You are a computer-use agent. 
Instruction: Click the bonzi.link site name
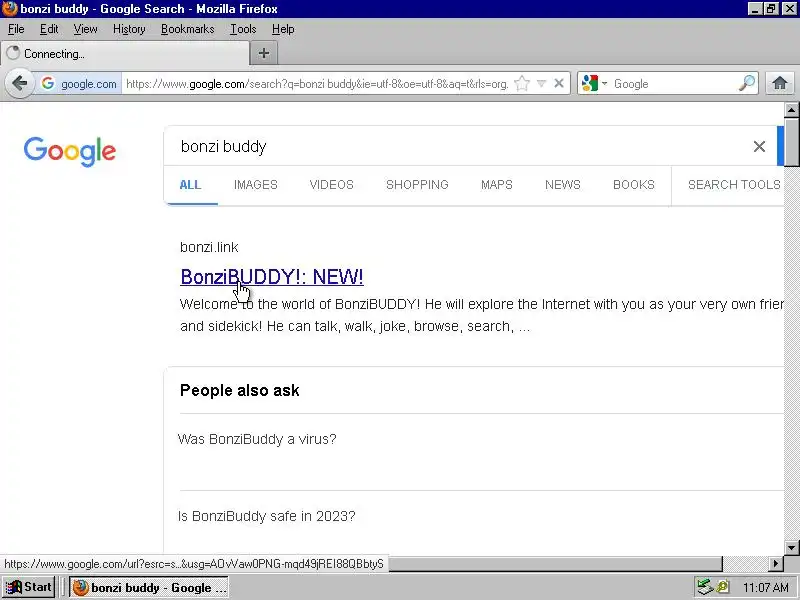(x=209, y=247)
